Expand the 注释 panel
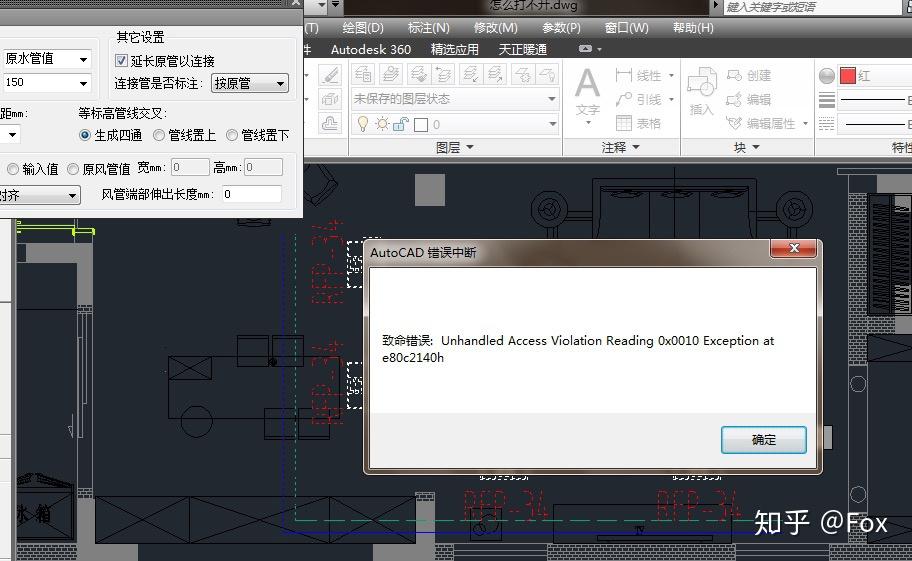This screenshot has height=561, width=912. click(621, 147)
